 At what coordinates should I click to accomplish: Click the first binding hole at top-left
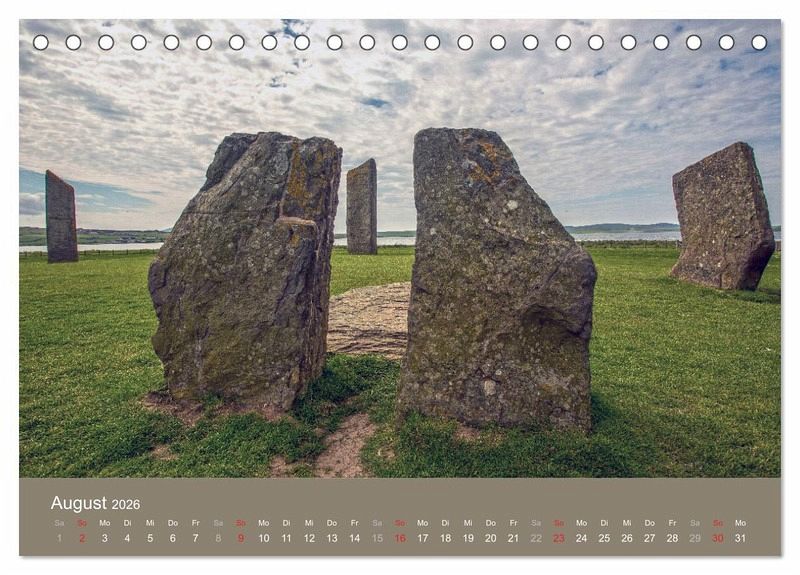[x=41, y=42]
